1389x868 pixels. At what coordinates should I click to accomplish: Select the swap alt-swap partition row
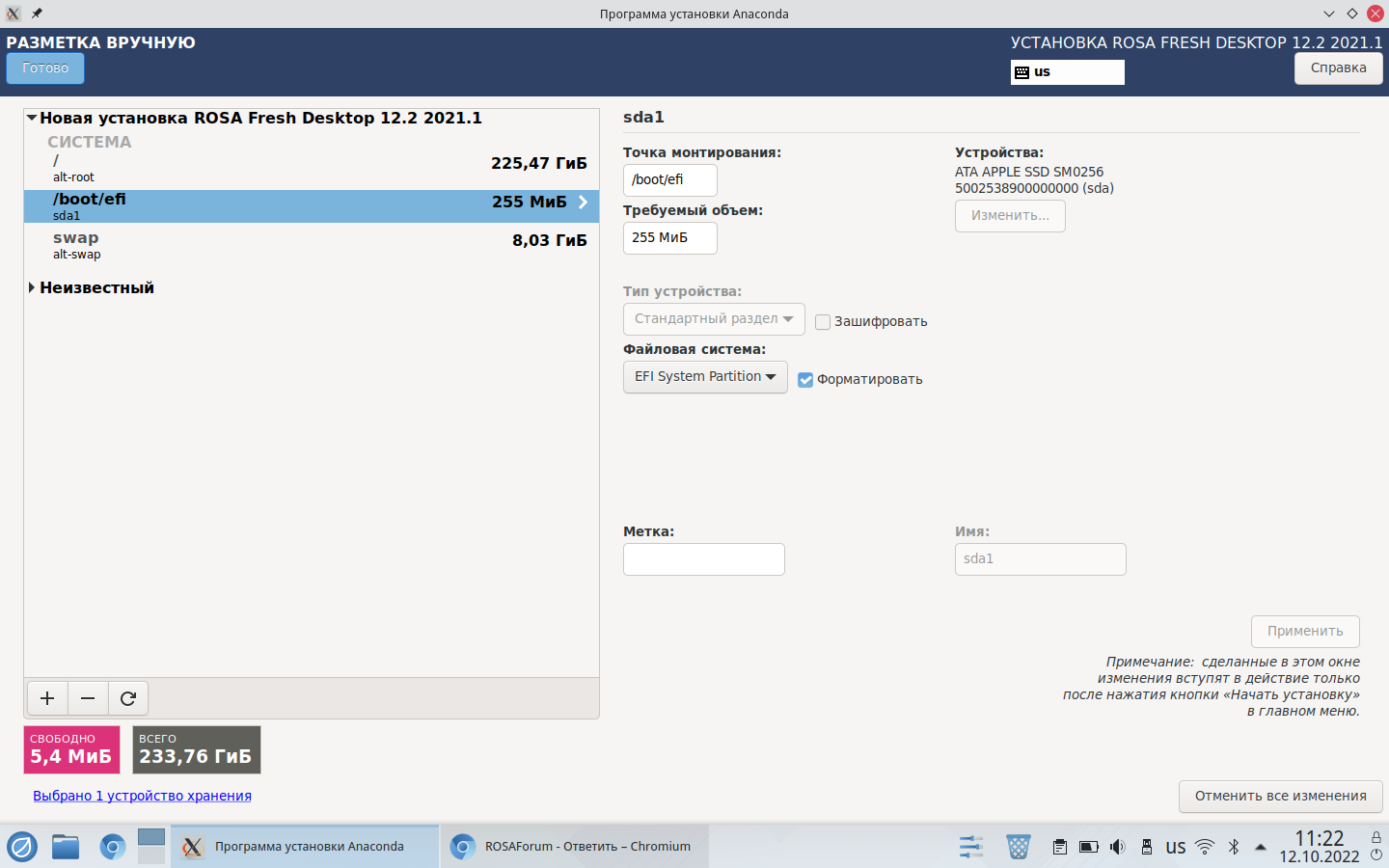click(x=312, y=245)
